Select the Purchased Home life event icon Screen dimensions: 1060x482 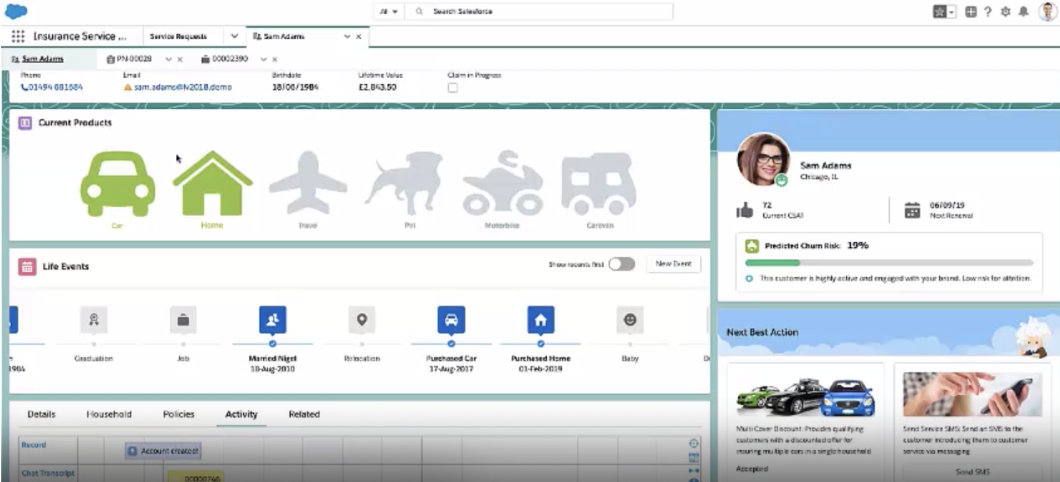[x=540, y=320]
